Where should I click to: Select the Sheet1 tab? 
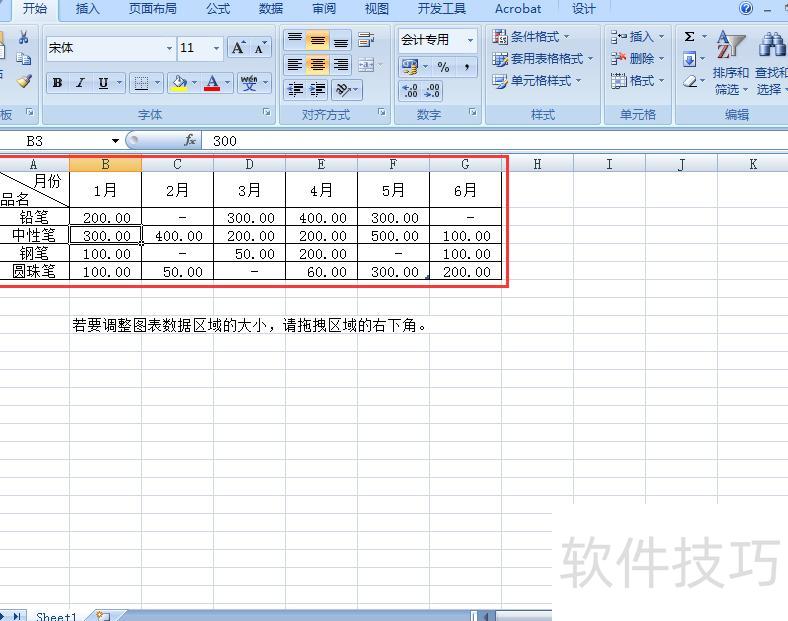point(56,616)
